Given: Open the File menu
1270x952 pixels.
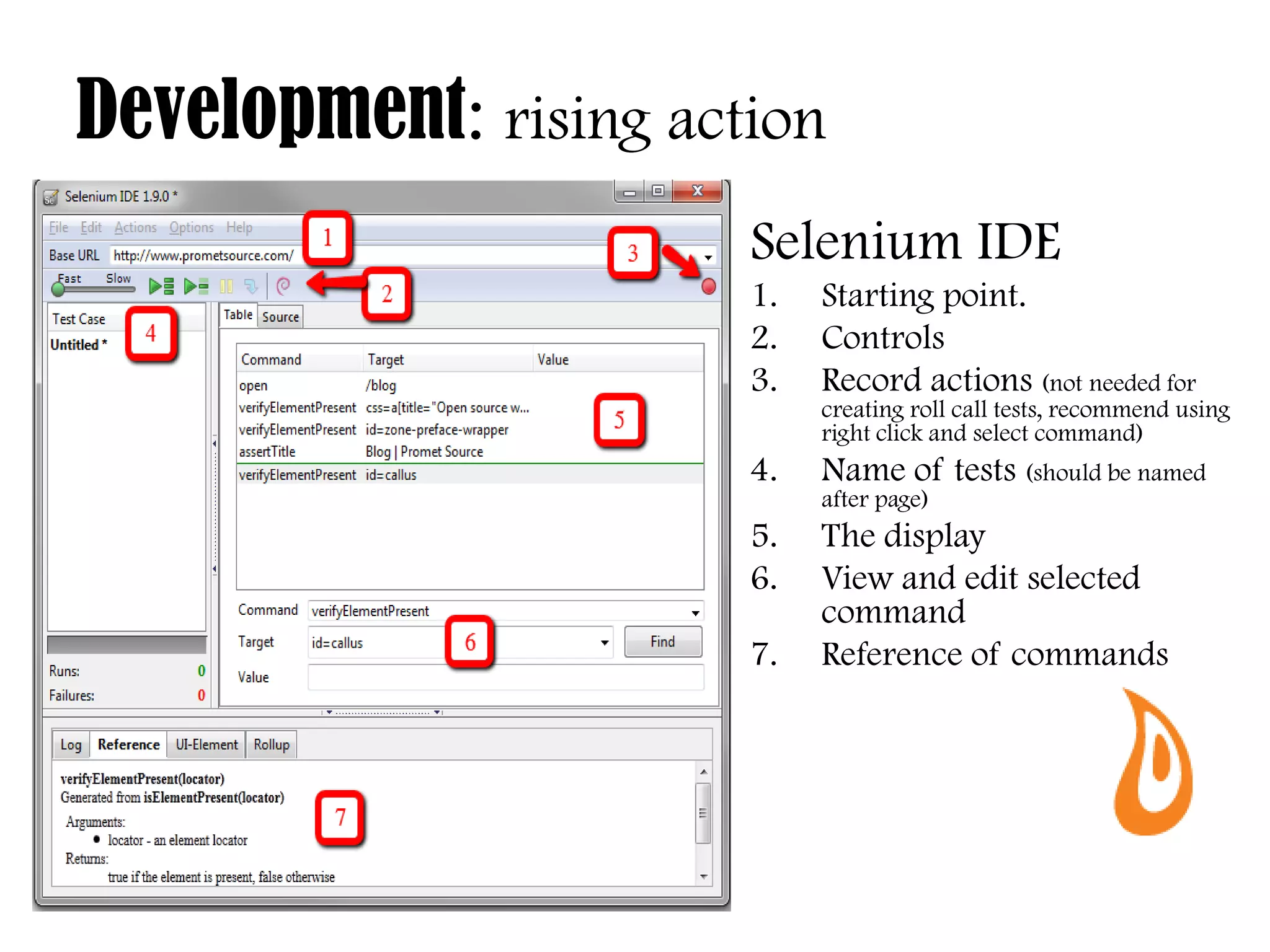Looking at the screenshot, I should pyautogui.click(x=58, y=227).
